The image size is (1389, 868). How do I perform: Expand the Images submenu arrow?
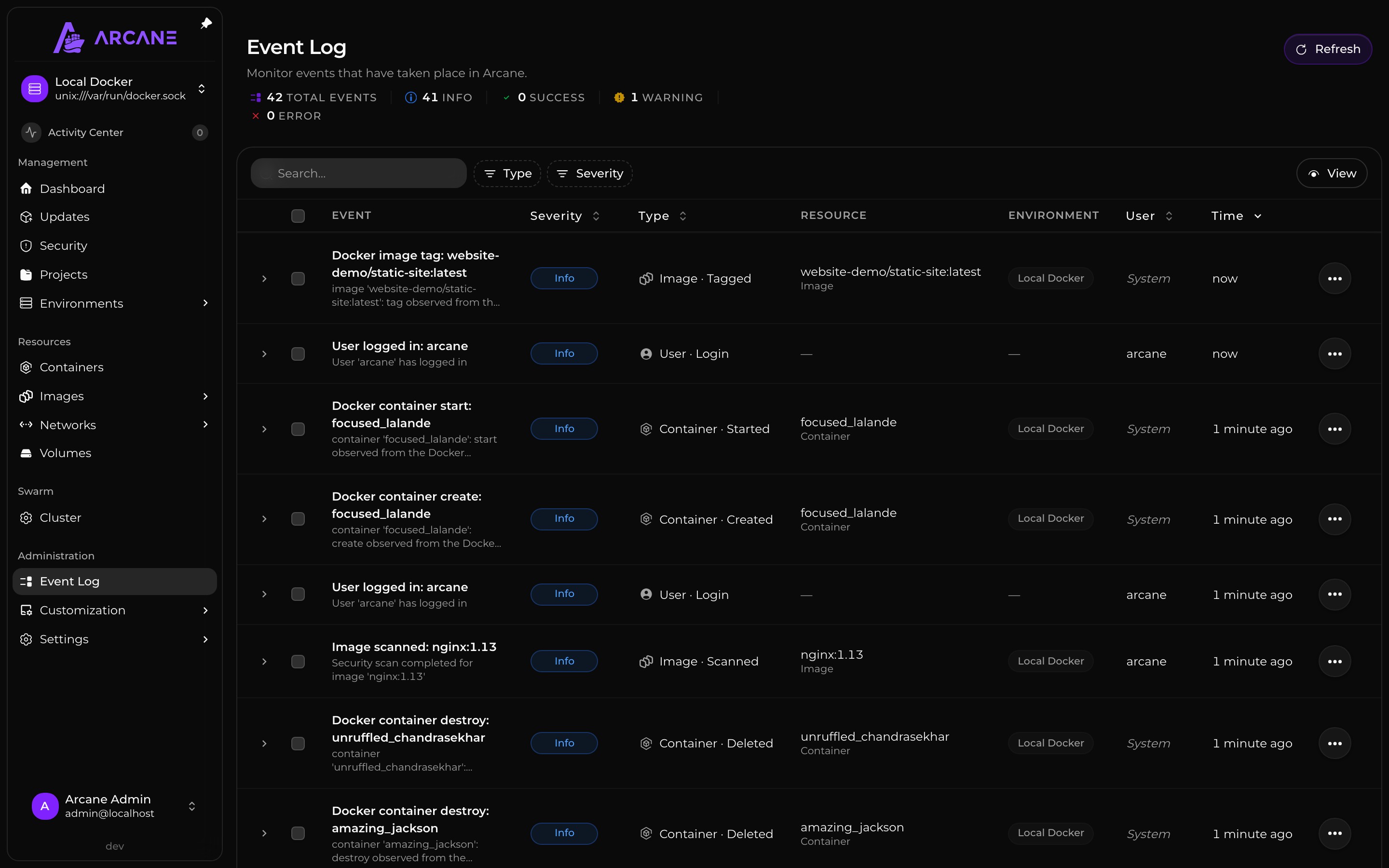tap(205, 396)
